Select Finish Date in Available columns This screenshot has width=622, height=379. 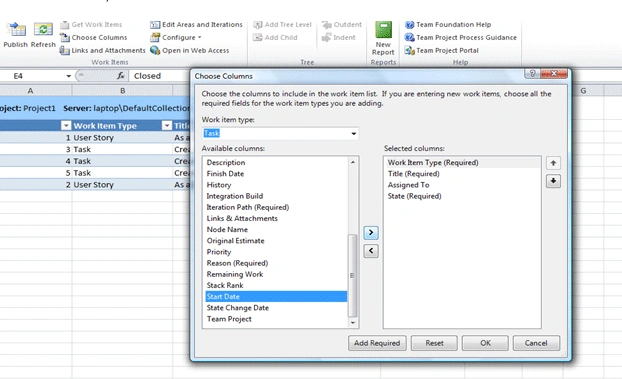276,174
